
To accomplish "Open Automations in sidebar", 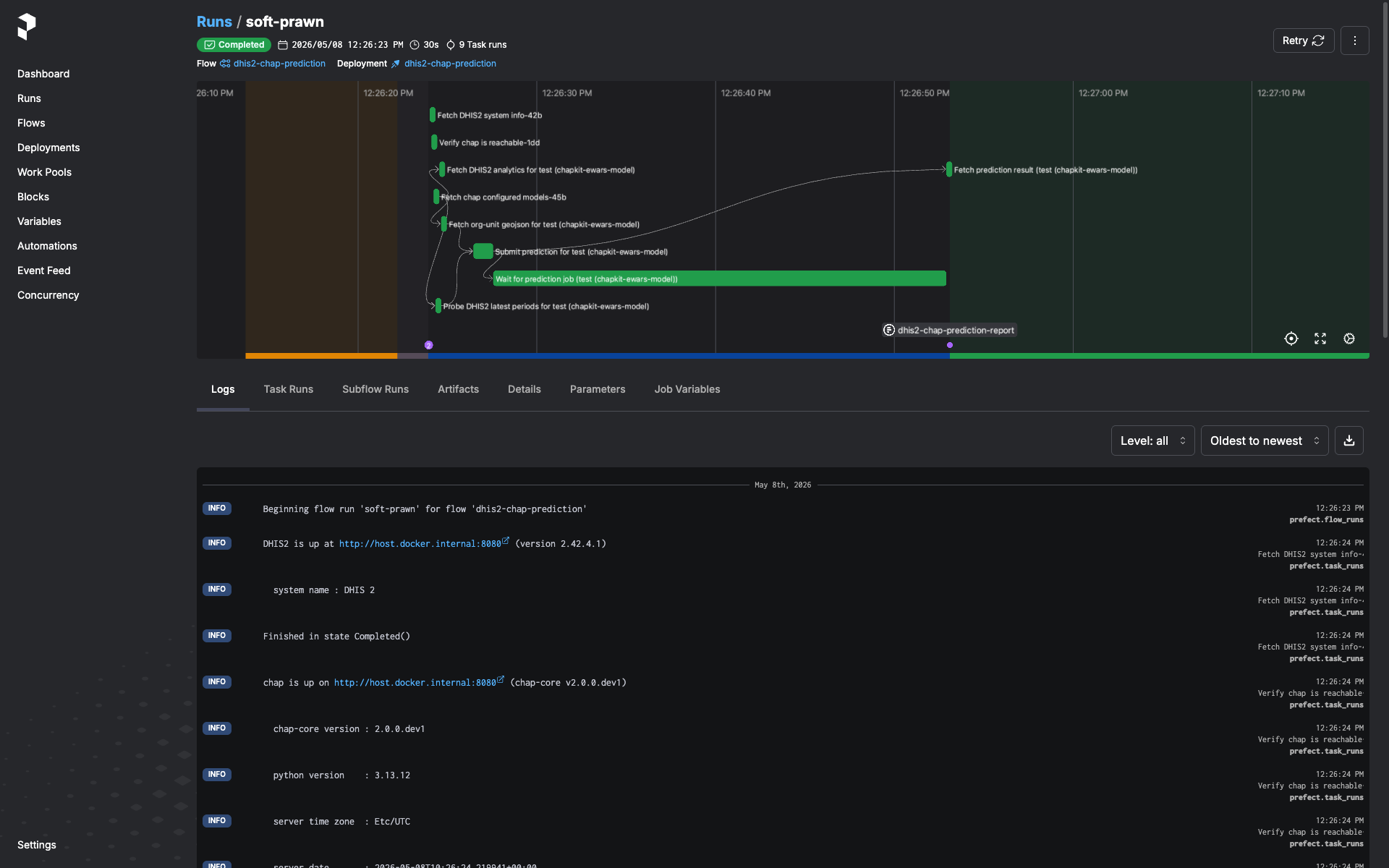I will [47, 246].
